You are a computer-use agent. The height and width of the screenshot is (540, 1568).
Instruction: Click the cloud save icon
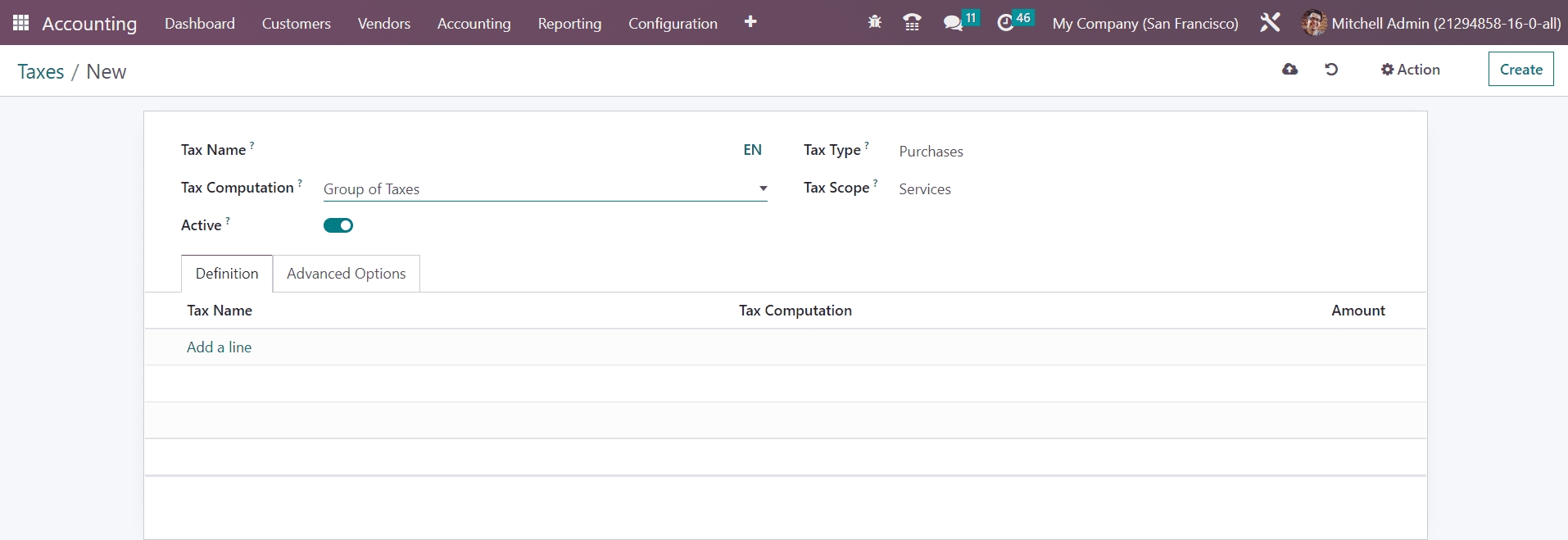click(x=1289, y=70)
